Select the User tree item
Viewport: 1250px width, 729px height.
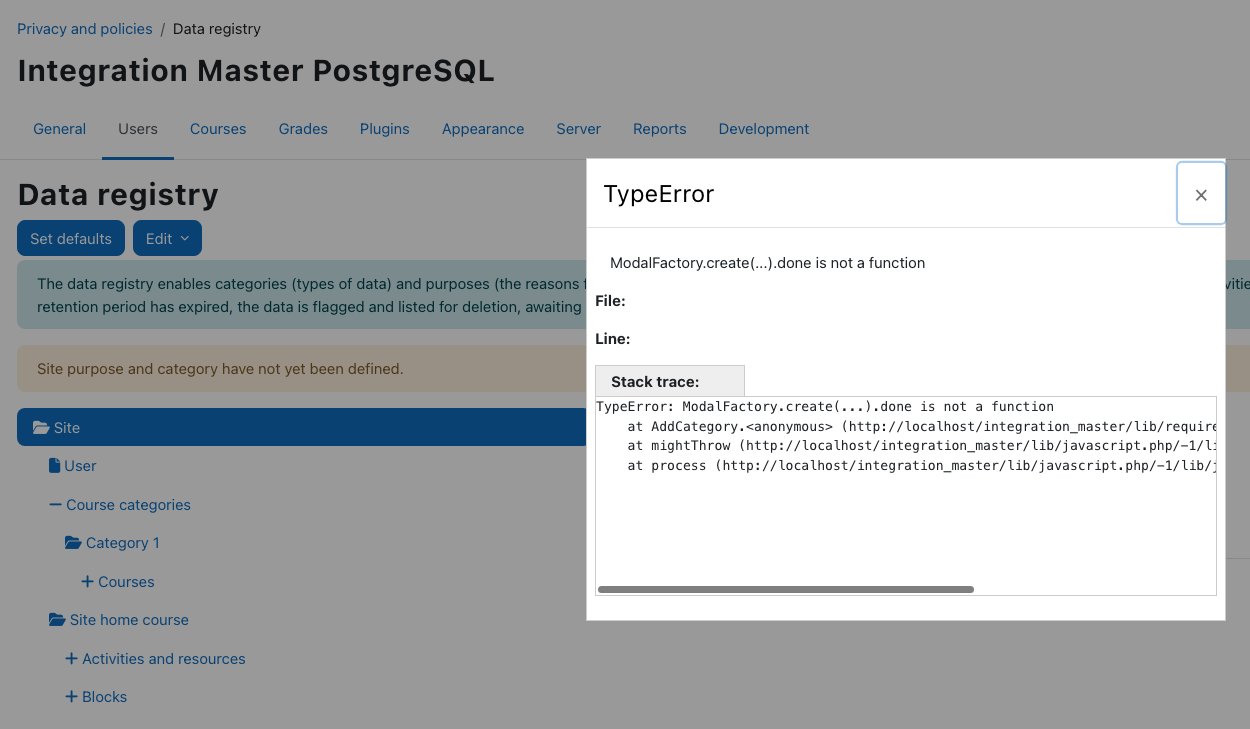(x=80, y=466)
